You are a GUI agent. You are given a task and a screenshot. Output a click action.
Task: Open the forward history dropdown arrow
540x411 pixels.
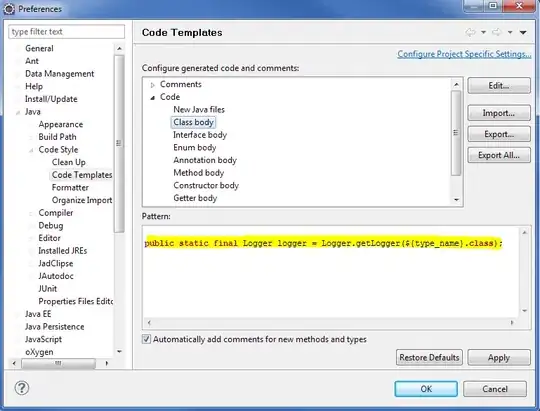510,32
